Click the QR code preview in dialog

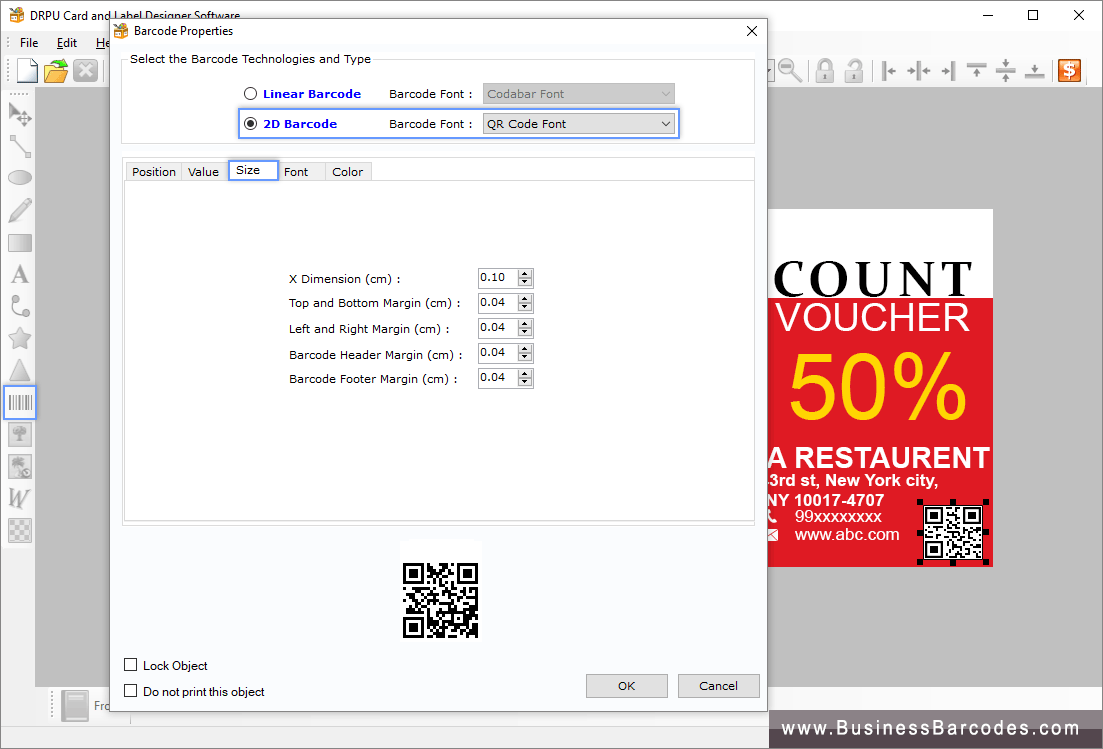440,600
